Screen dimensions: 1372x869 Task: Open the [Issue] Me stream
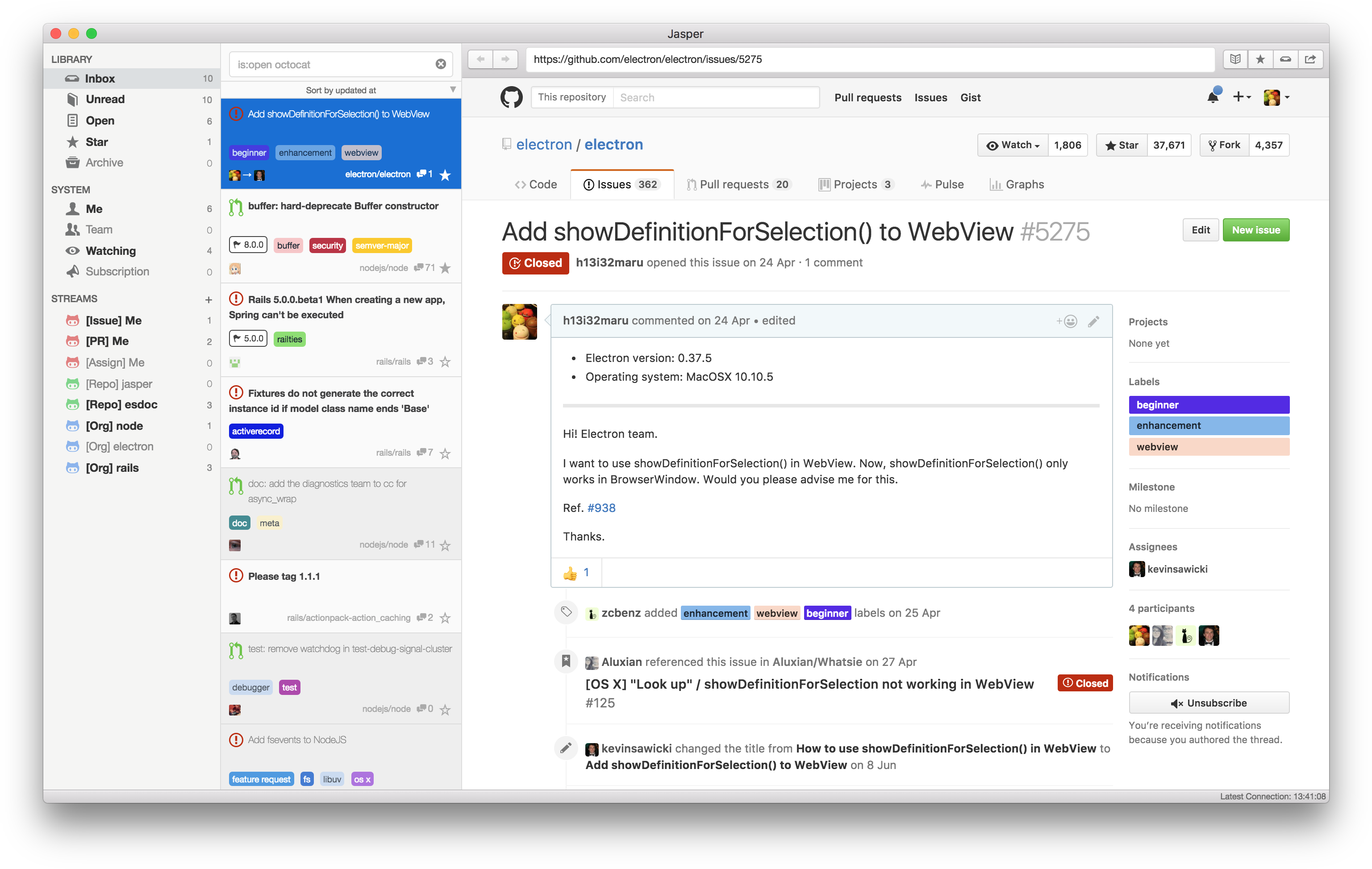point(132,320)
